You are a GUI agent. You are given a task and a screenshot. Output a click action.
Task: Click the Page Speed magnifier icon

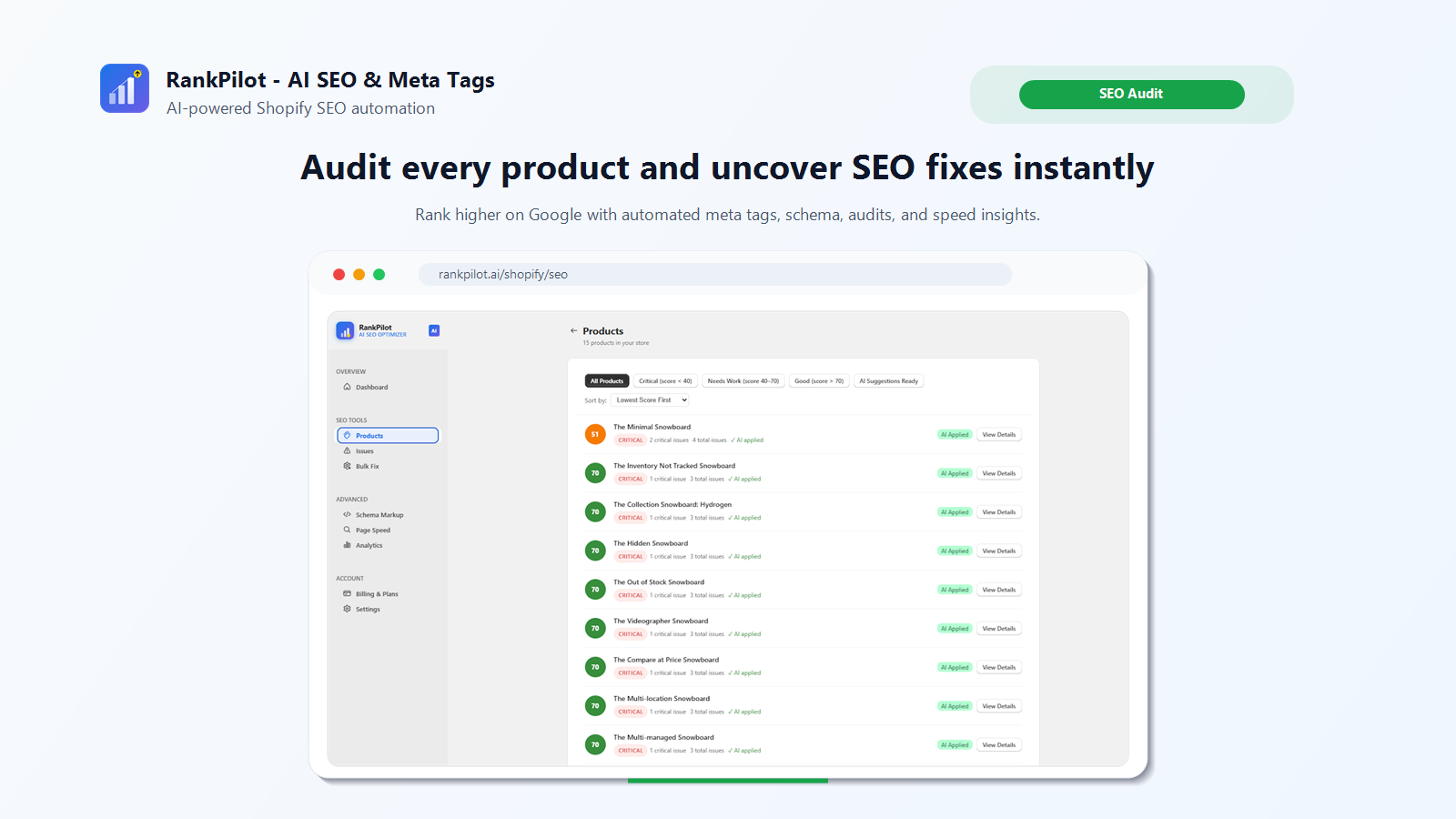click(x=347, y=530)
